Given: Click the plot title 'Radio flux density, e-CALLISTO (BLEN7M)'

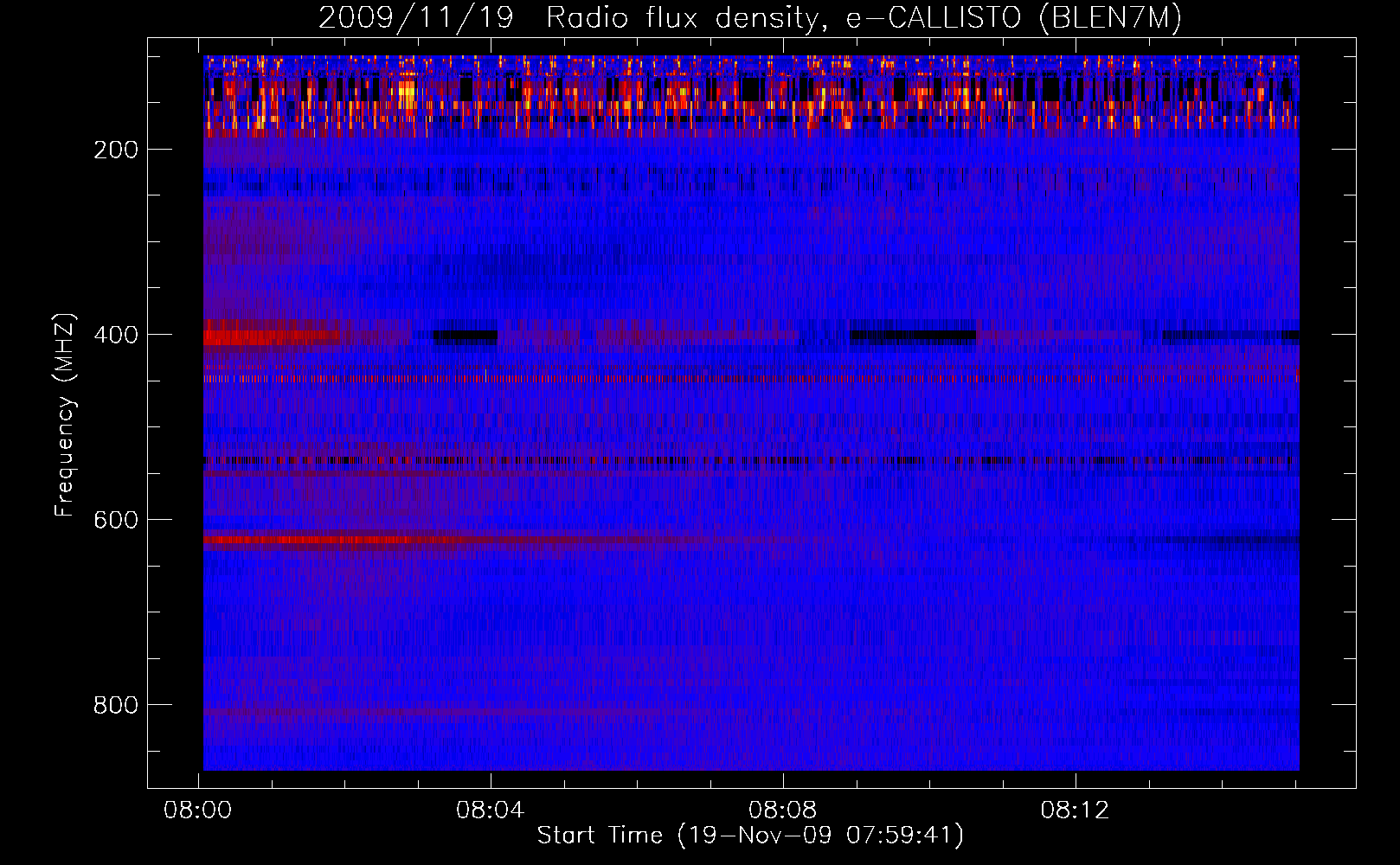Looking at the screenshot, I should pos(864,18).
